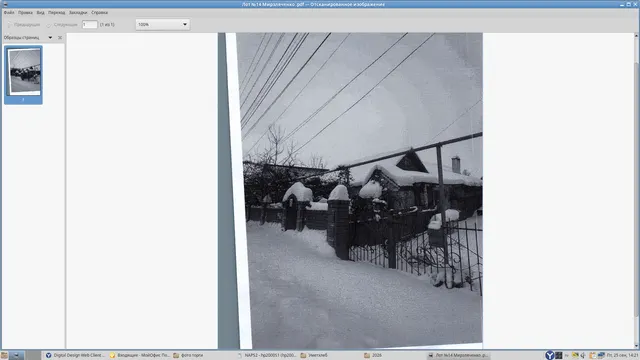Click the Yandex browser tray icon

pos(549,356)
